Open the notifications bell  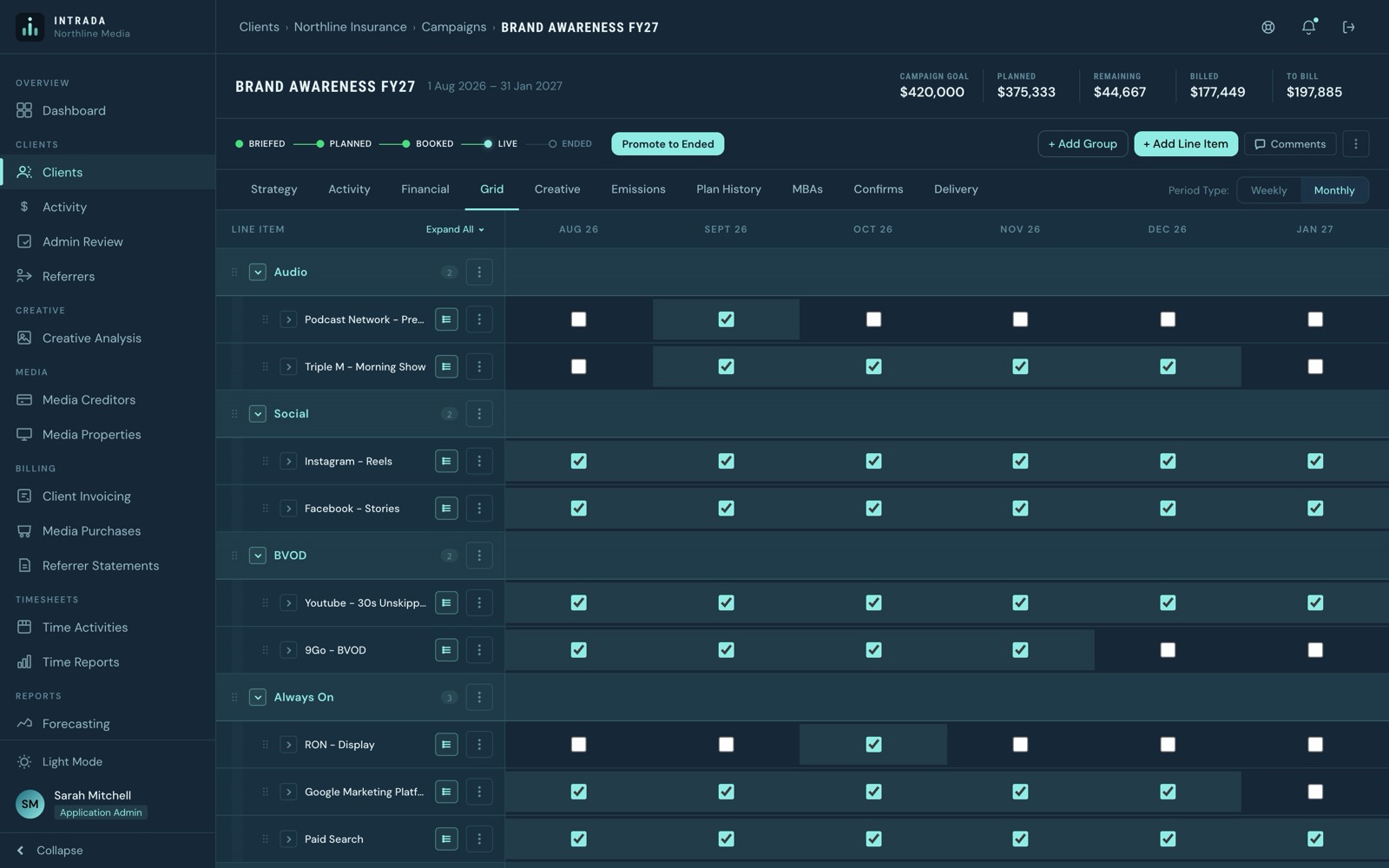tap(1308, 27)
